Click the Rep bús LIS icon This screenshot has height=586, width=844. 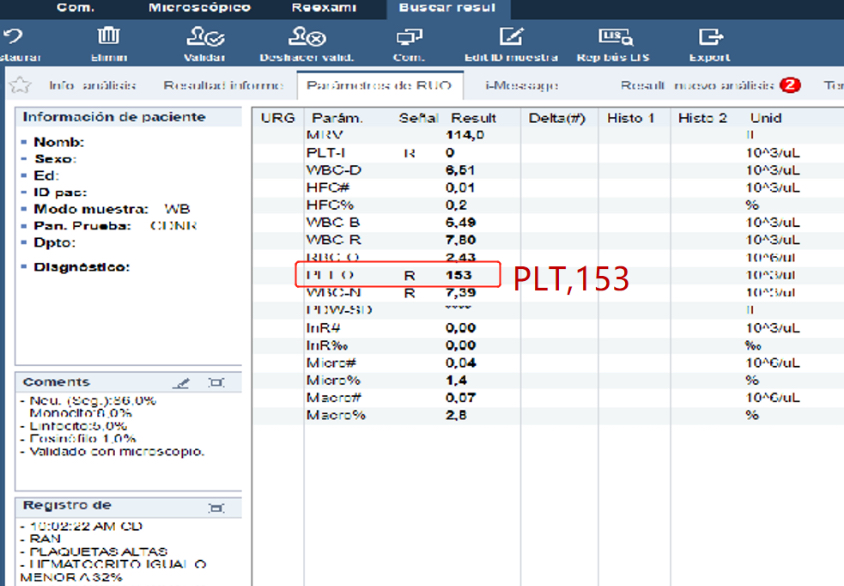[x=615, y=38]
